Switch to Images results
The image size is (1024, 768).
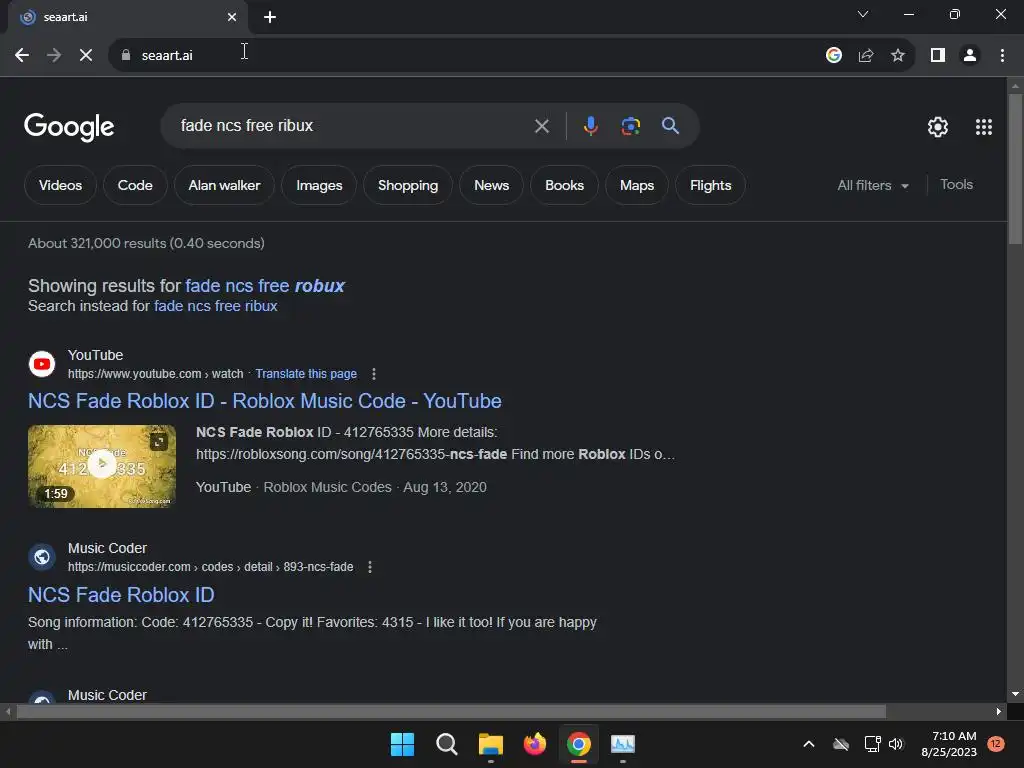coord(319,185)
